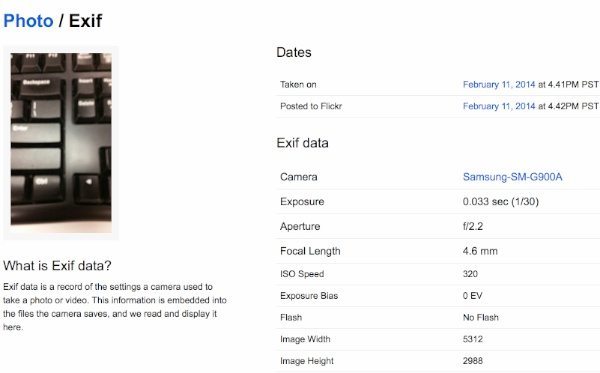This screenshot has height=373, width=600.
Task: Click the Exposure Bias value 0 EV
Action: pyautogui.click(x=473, y=295)
